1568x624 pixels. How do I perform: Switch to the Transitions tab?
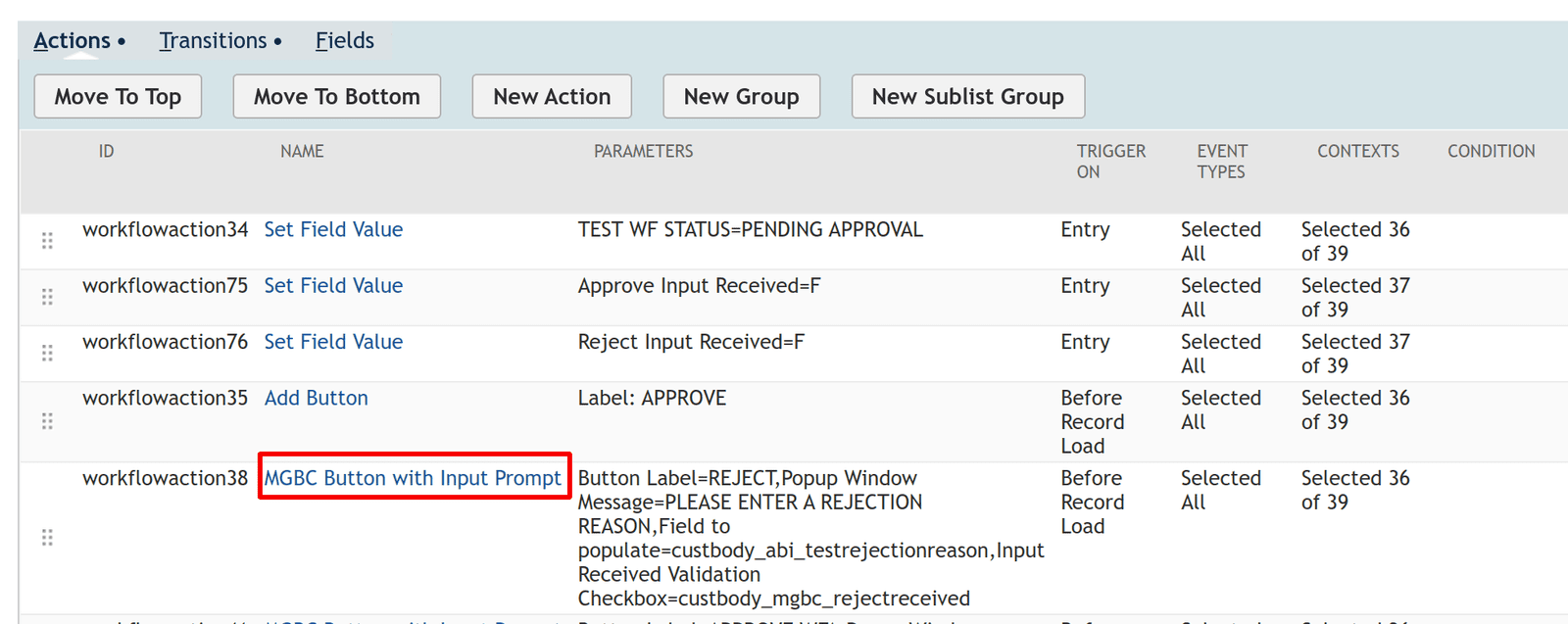214,41
